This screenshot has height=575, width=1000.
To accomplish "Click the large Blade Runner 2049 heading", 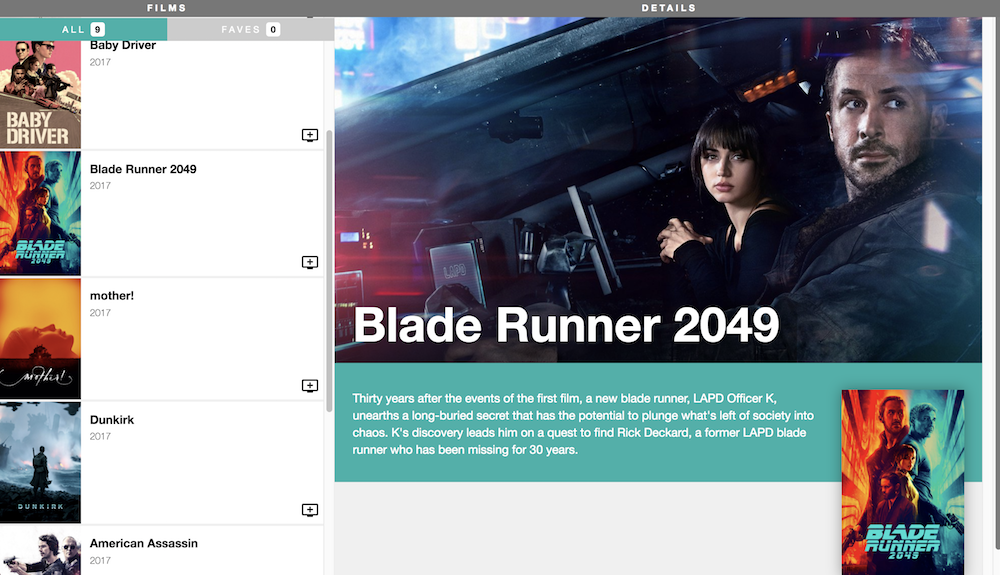I will [x=566, y=325].
